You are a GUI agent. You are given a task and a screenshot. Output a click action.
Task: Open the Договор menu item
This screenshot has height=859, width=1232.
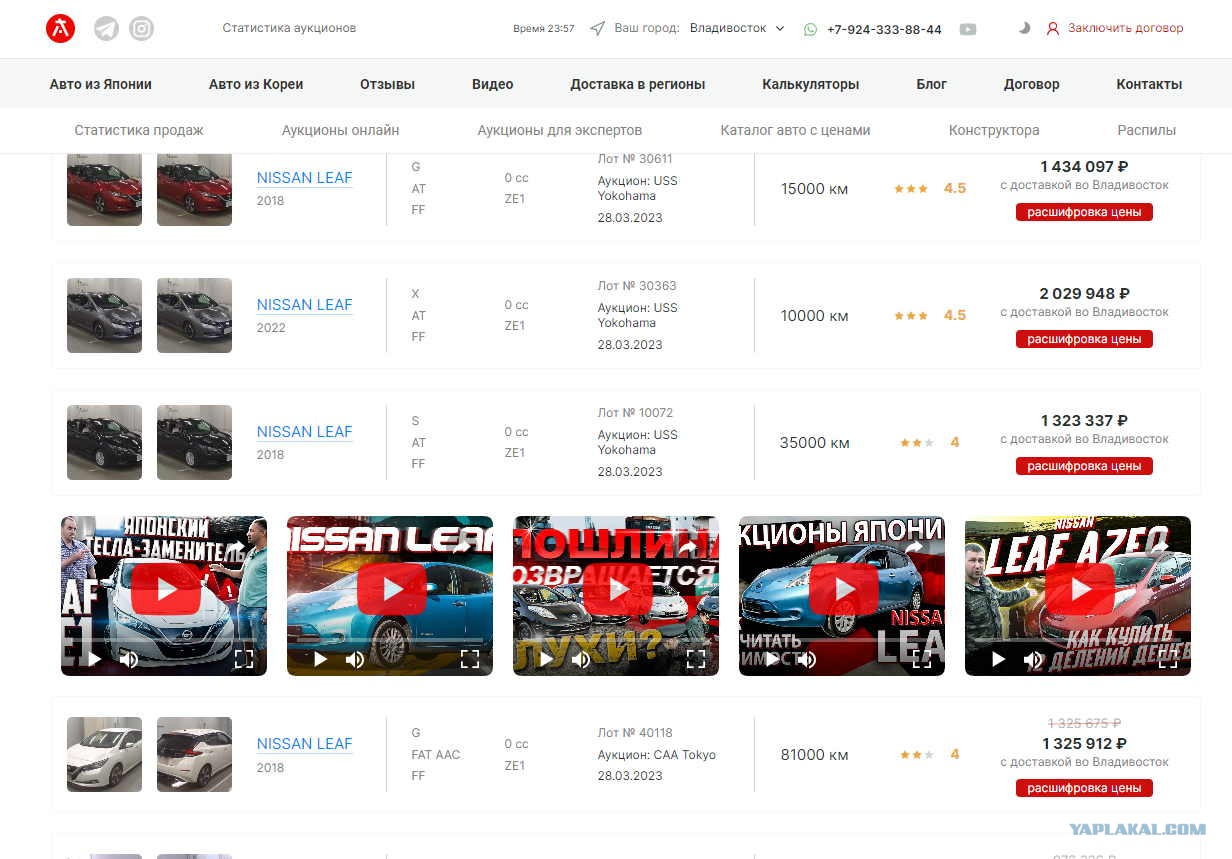(x=1032, y=84)
